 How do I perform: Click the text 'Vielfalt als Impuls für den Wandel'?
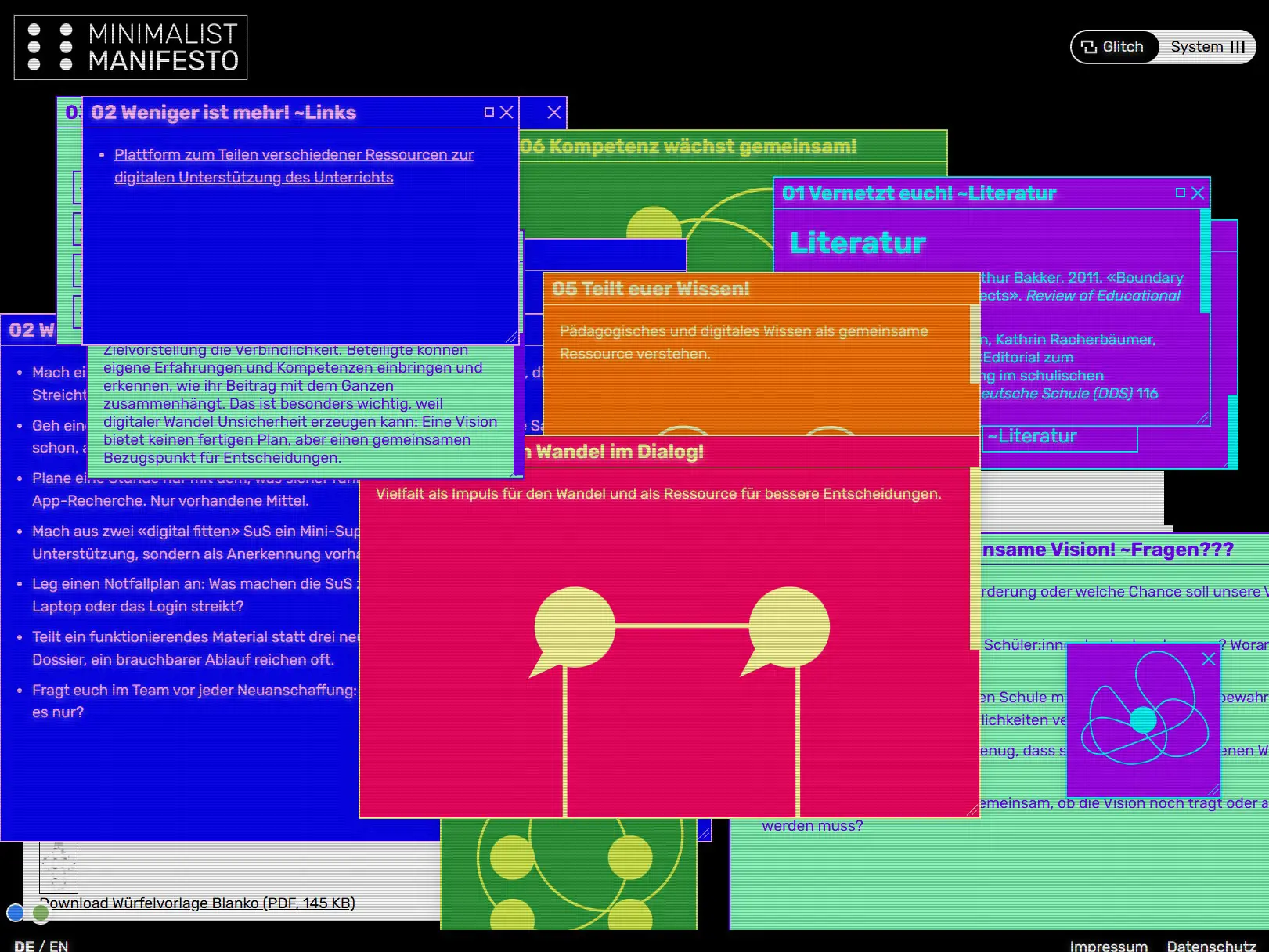(x=490, y=494)
